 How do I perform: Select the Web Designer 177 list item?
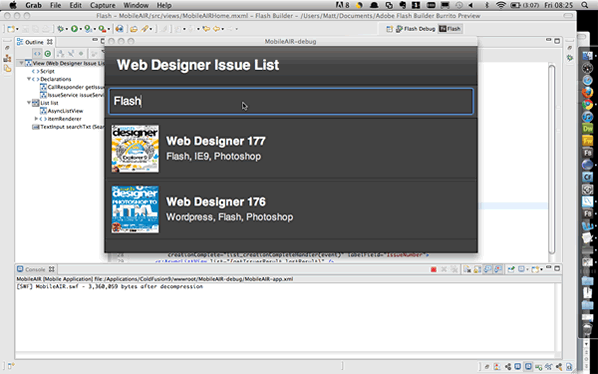pos(291,149)
